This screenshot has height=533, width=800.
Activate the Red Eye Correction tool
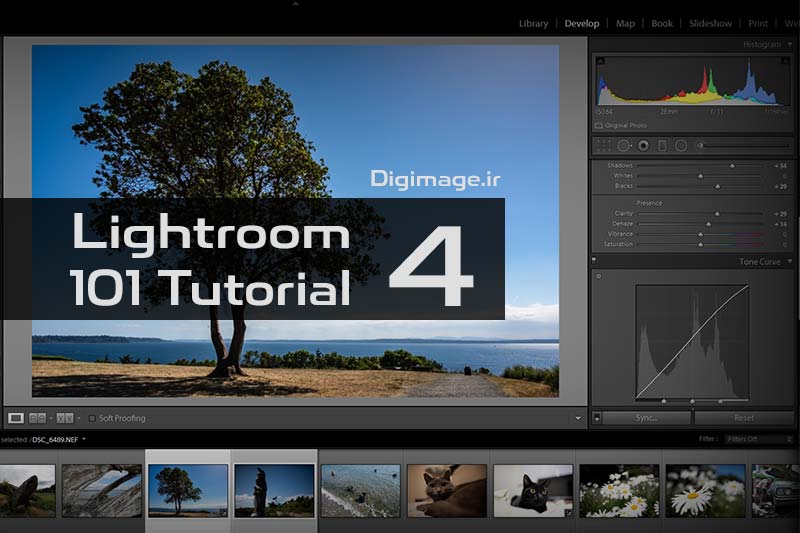(642, 145)
